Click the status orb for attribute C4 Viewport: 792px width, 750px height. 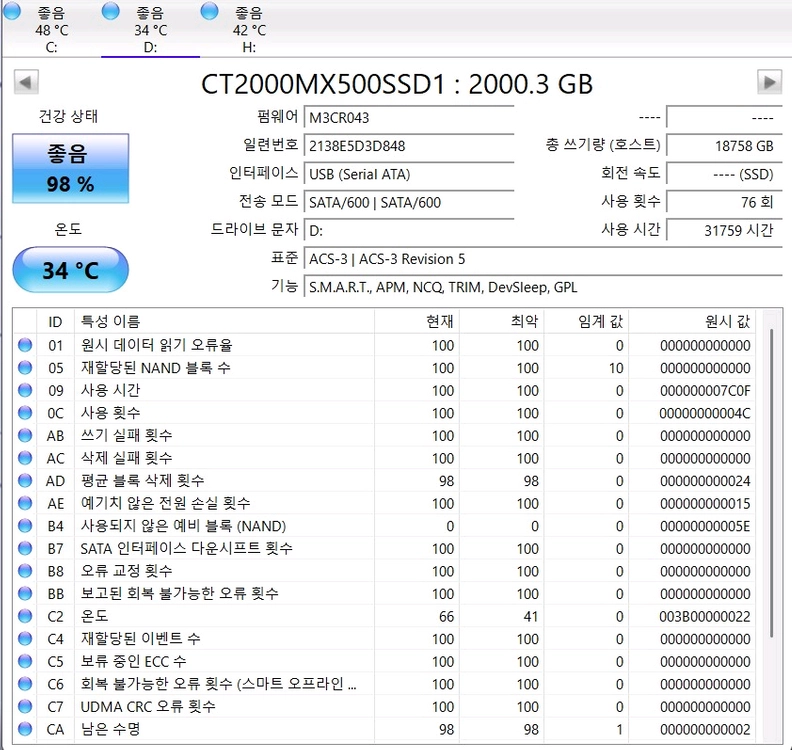[25, 639]
